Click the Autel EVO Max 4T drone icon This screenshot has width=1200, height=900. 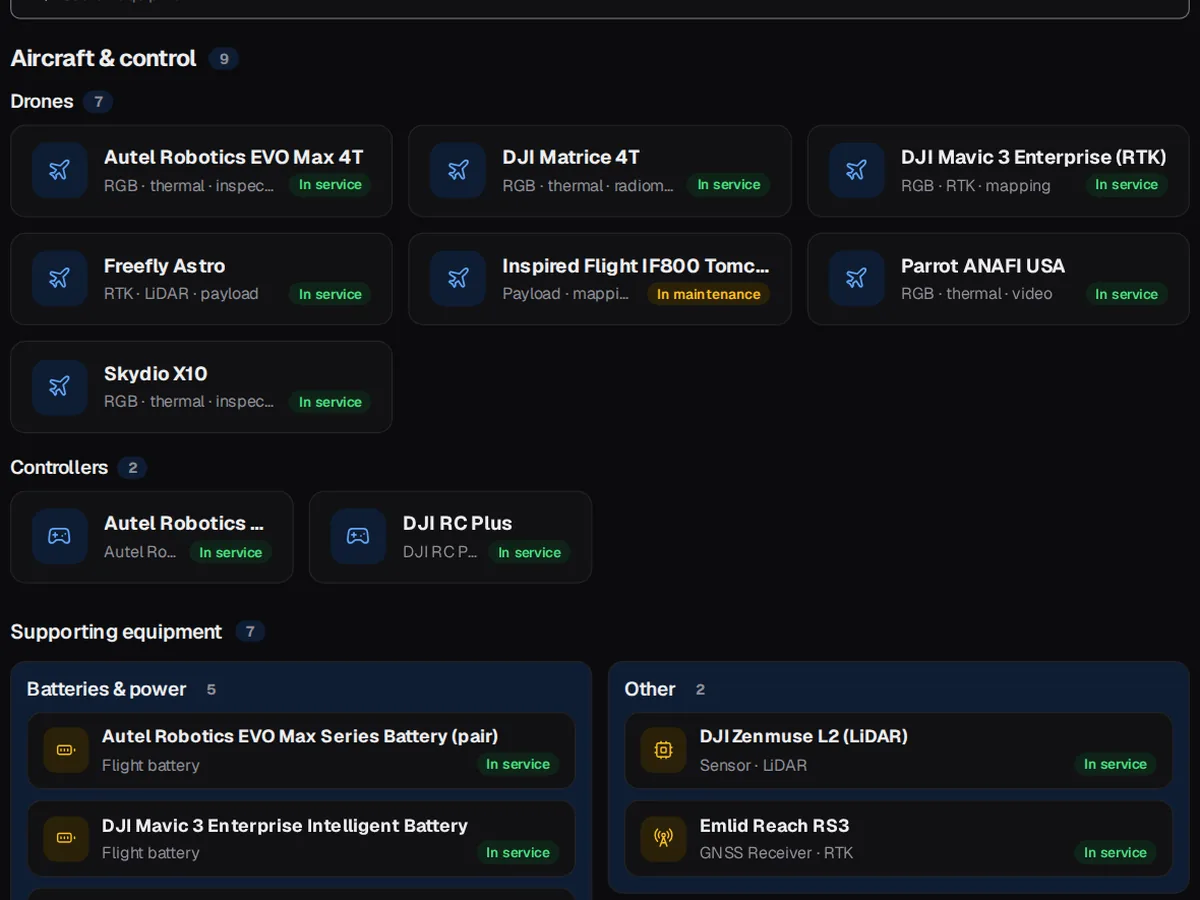[x=60, y=171]
